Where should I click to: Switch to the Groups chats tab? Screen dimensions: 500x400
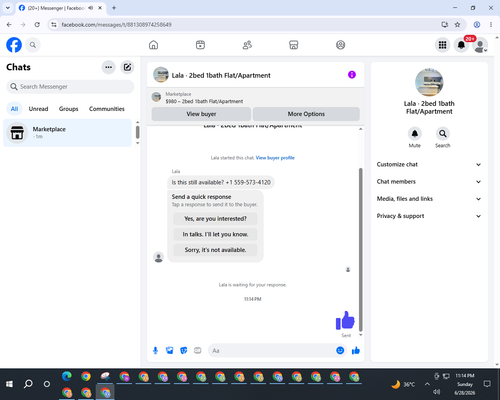68,109
